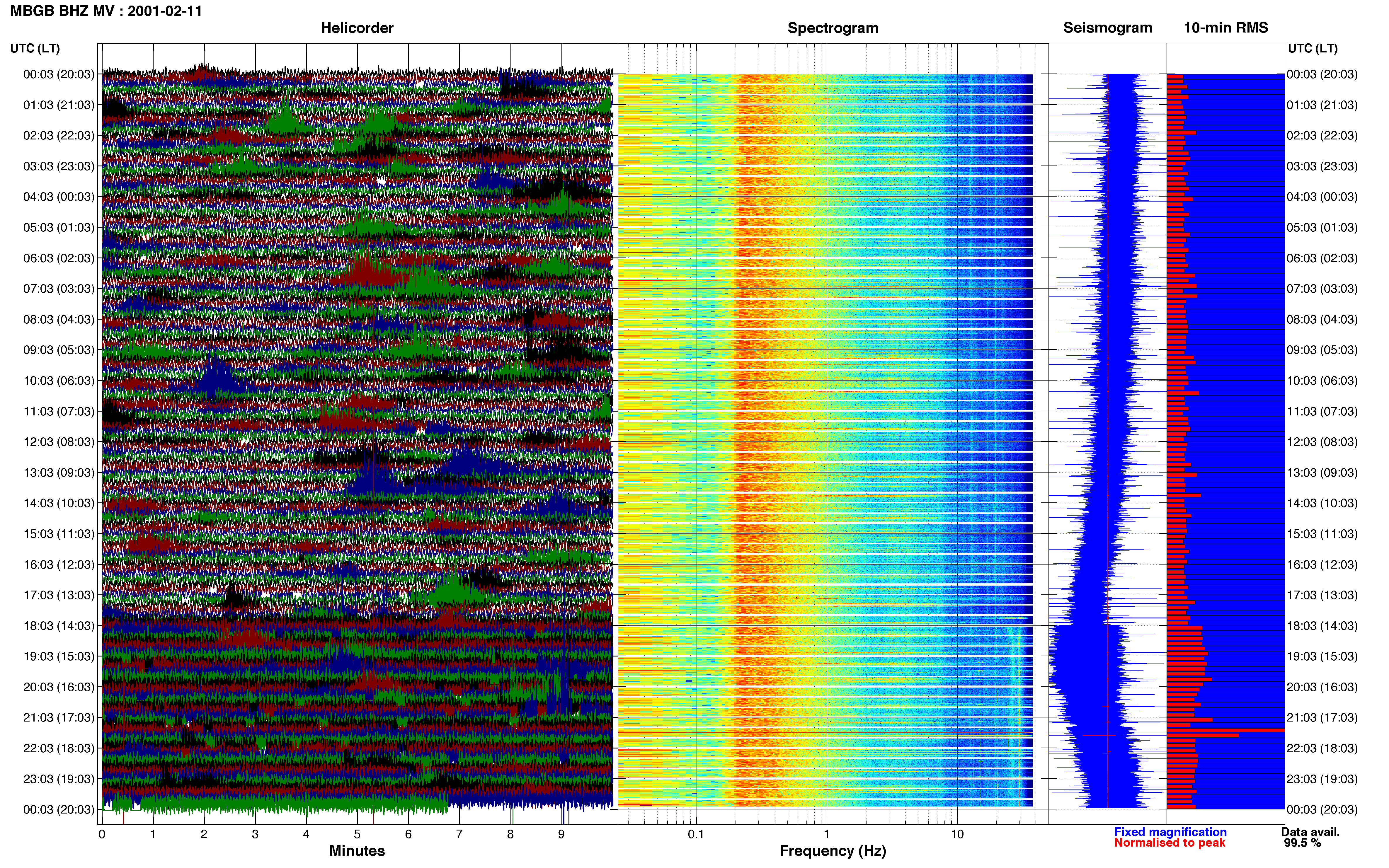Click right-side time label '07:03 (03:03)'
The image size is (1389, 868).
point(1322,289)
